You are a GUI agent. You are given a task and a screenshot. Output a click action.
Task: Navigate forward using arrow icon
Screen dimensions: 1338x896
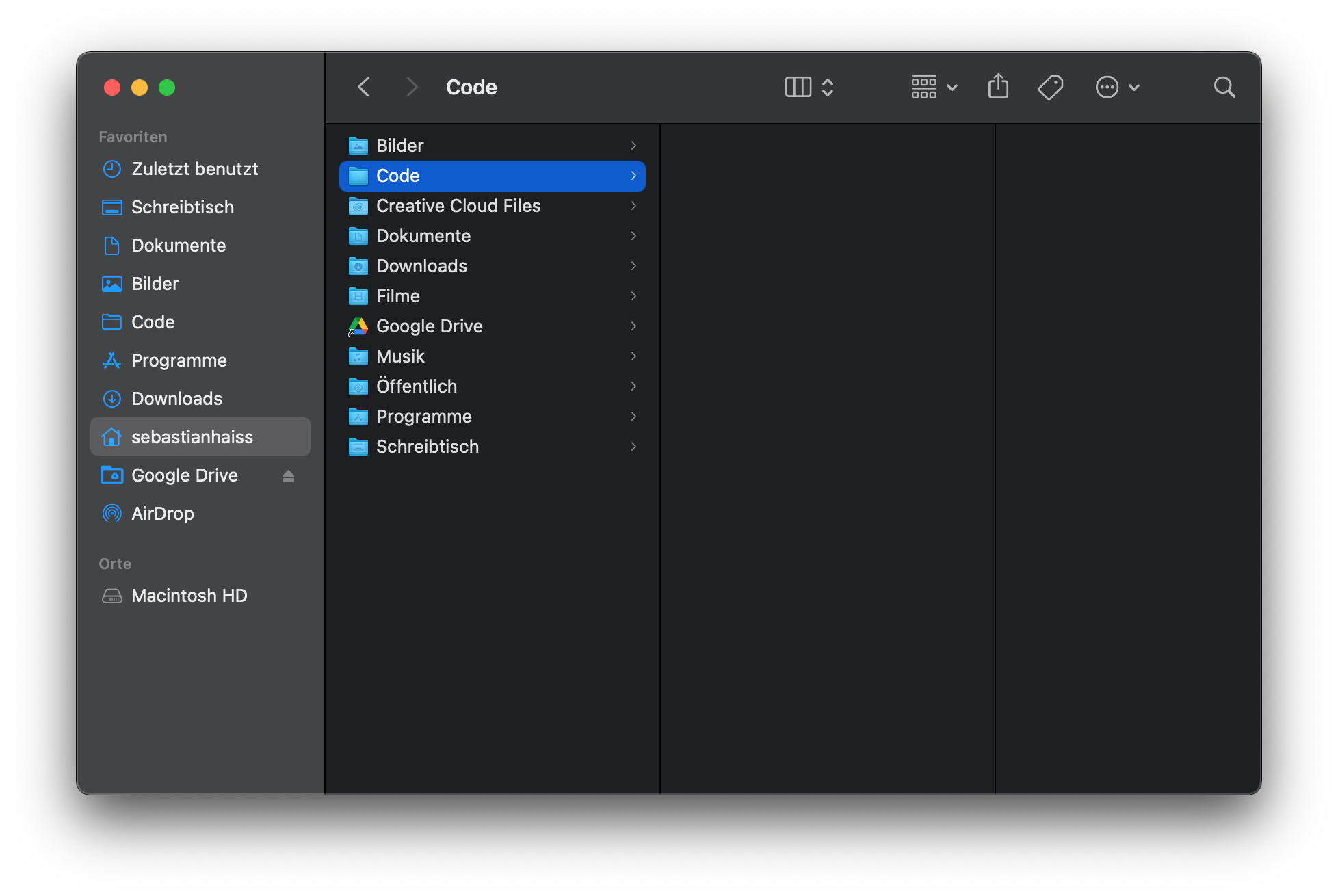point(410,87)
